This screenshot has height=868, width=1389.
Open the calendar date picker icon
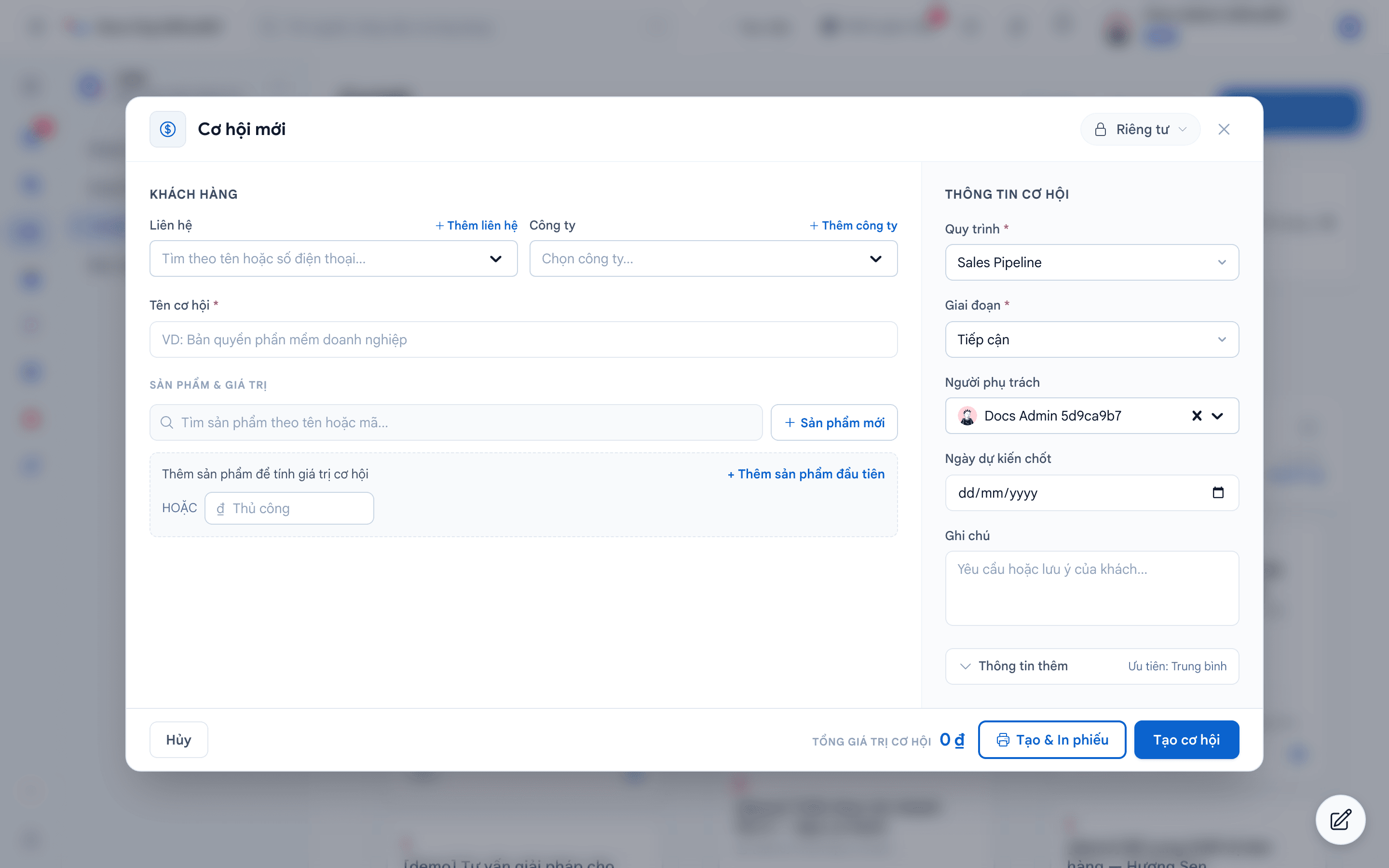[x=1218, y=492]
